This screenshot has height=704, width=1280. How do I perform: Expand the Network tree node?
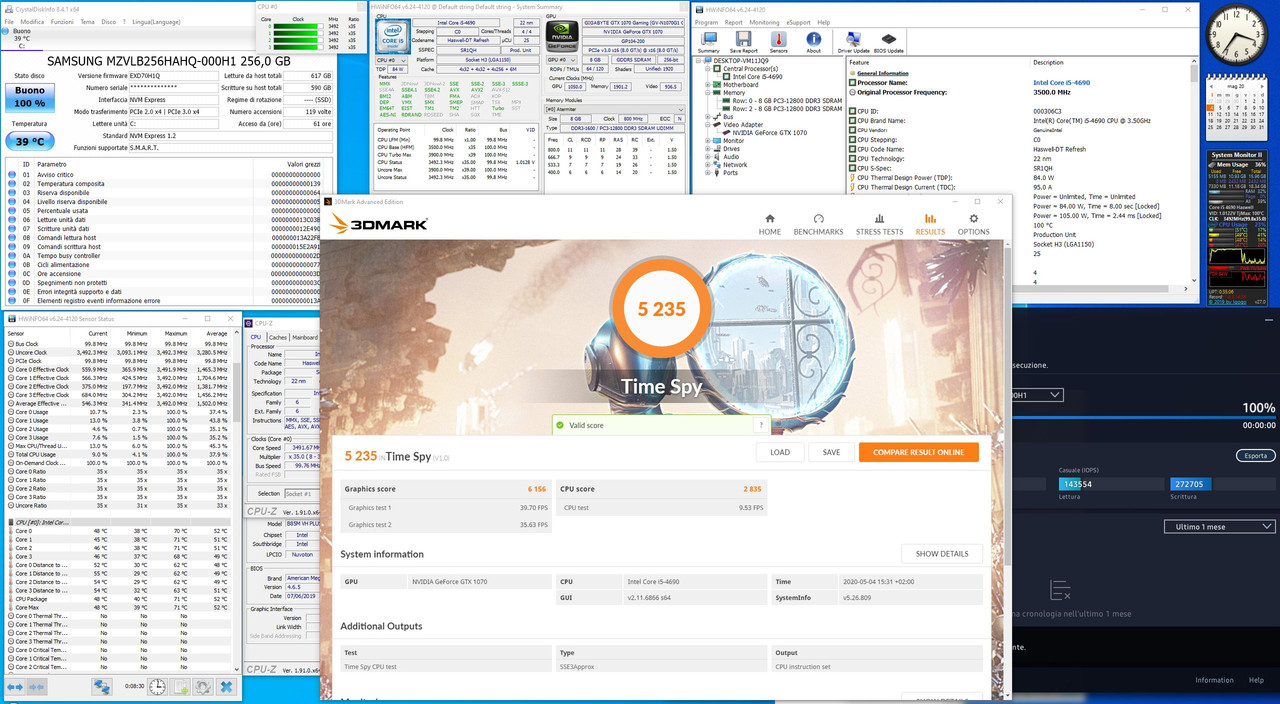click(x=707, y=164)
